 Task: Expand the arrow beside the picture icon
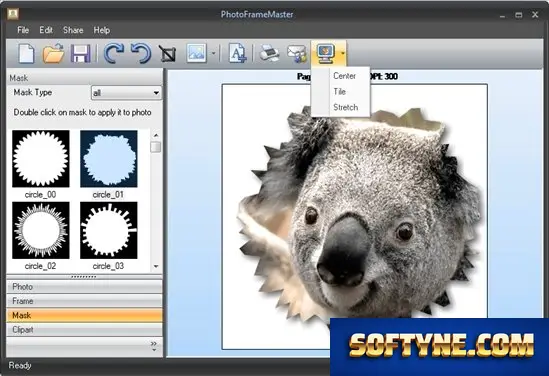pos(214,54)
